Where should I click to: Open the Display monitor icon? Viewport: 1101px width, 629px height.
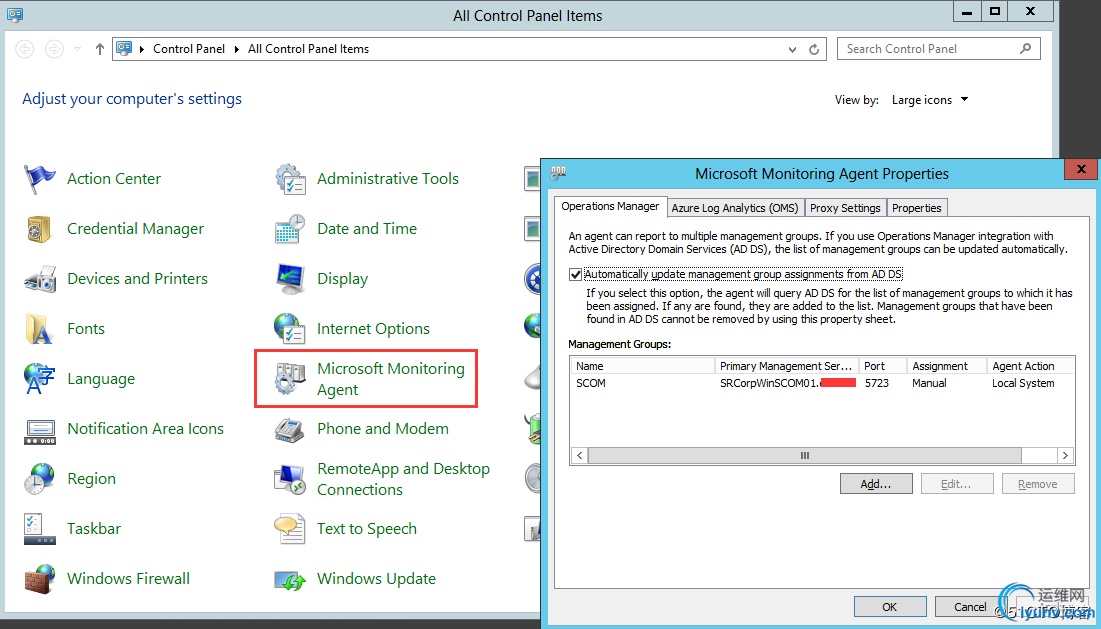[x=289, y=279]
